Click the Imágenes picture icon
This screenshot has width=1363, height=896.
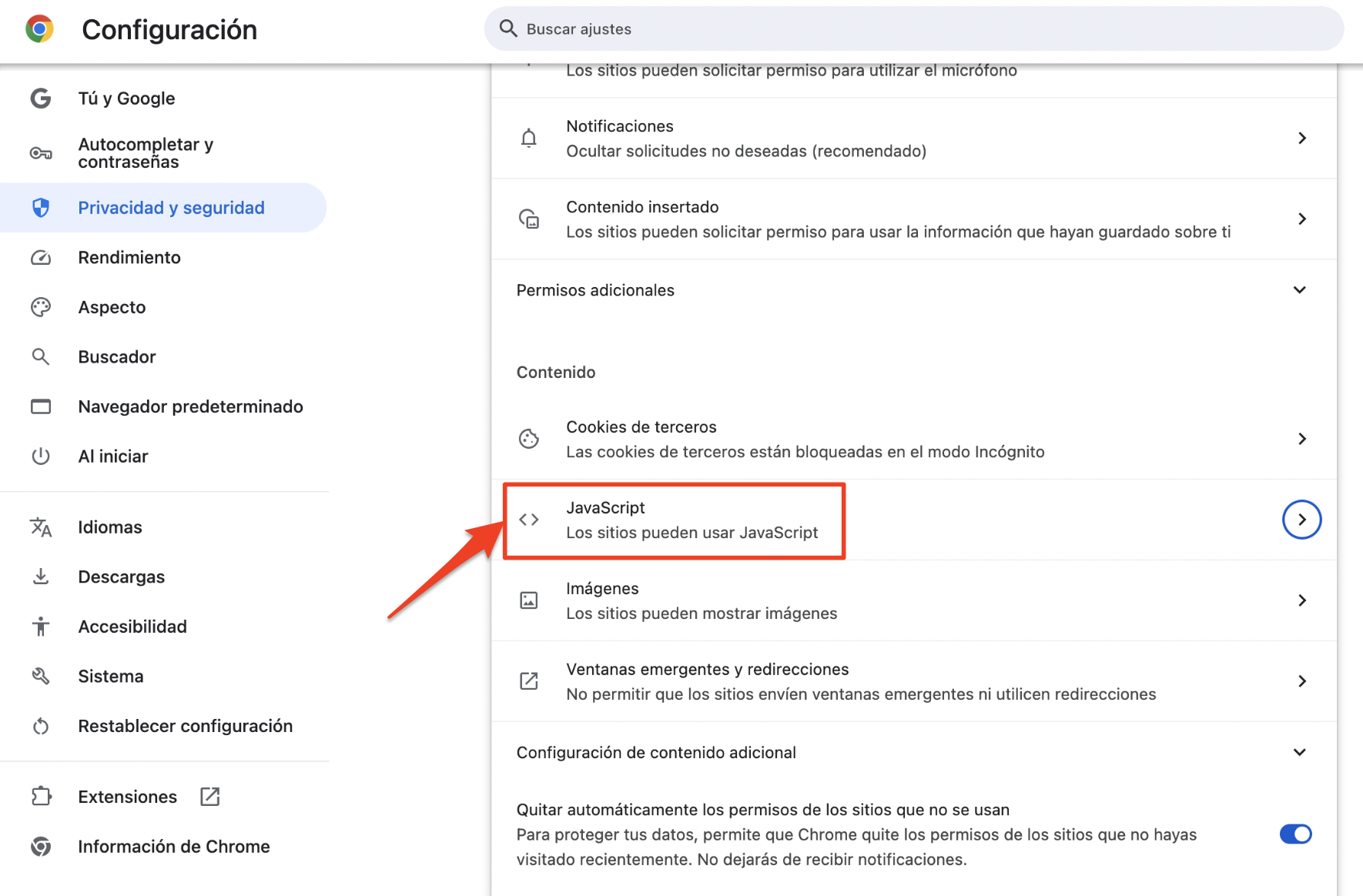[x=529, y=600]
